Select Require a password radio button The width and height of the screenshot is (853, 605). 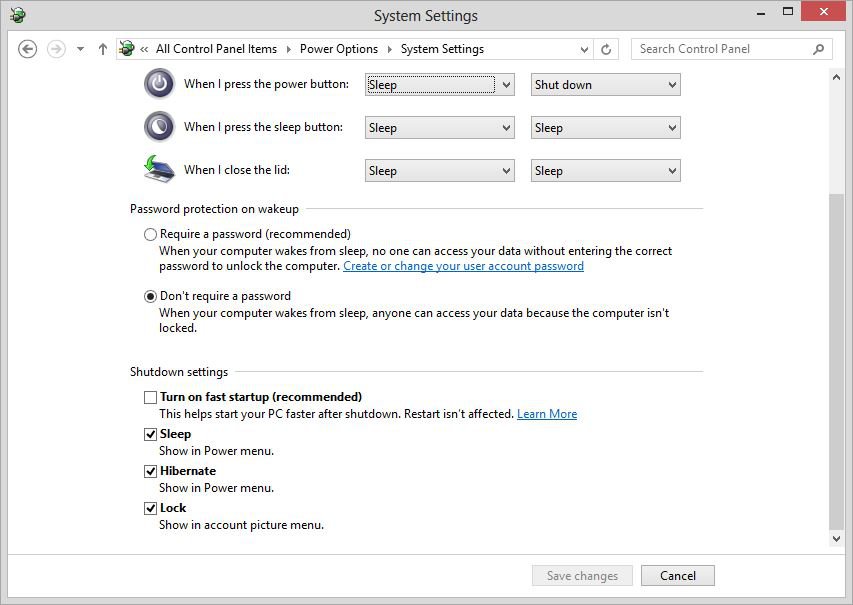(x=150, y=234)
